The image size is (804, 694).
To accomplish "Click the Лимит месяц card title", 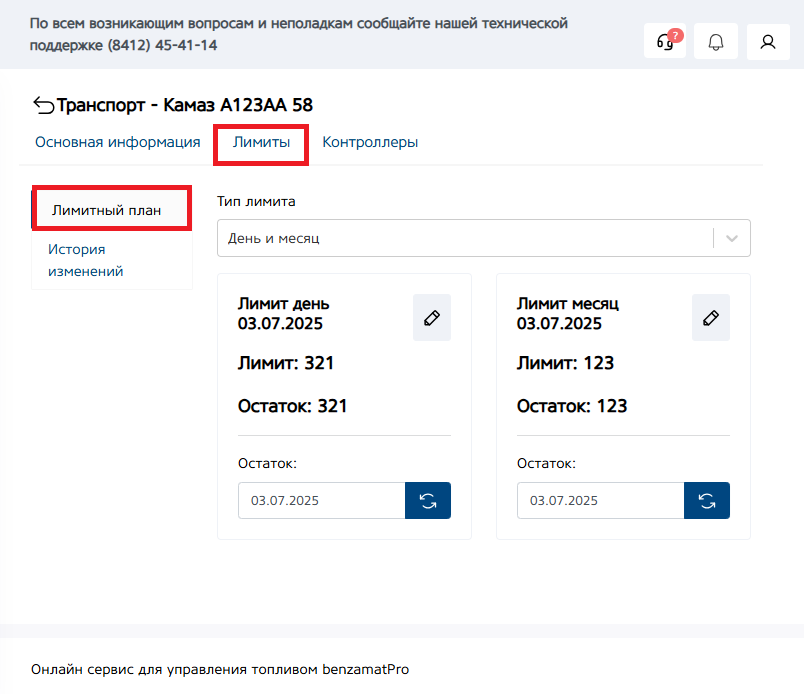I will (x=568, y=304).
